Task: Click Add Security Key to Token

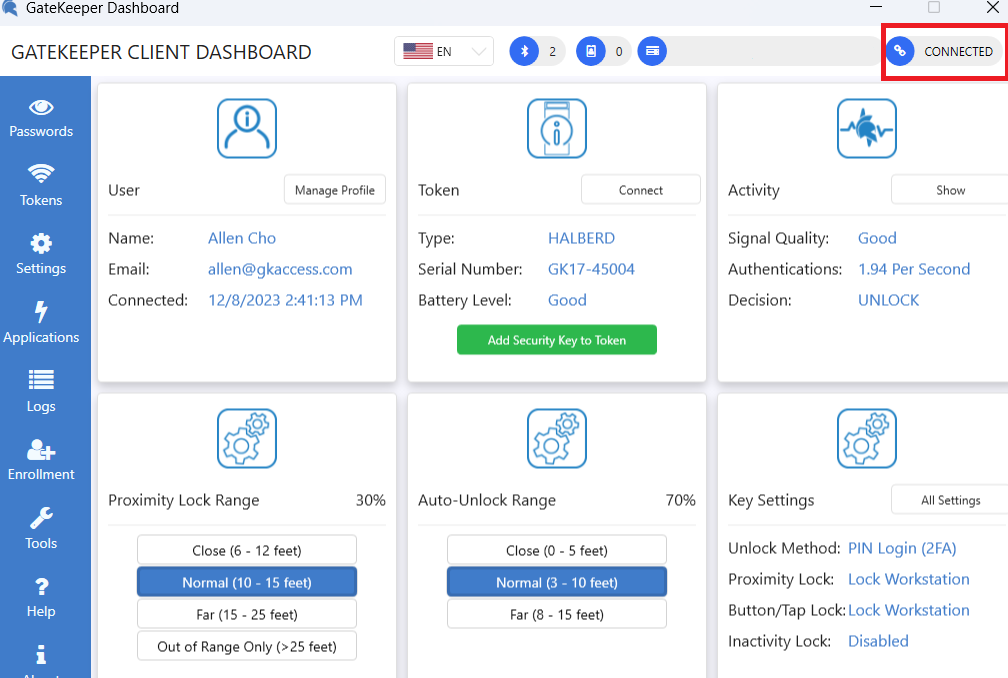Action: point(556,339)
